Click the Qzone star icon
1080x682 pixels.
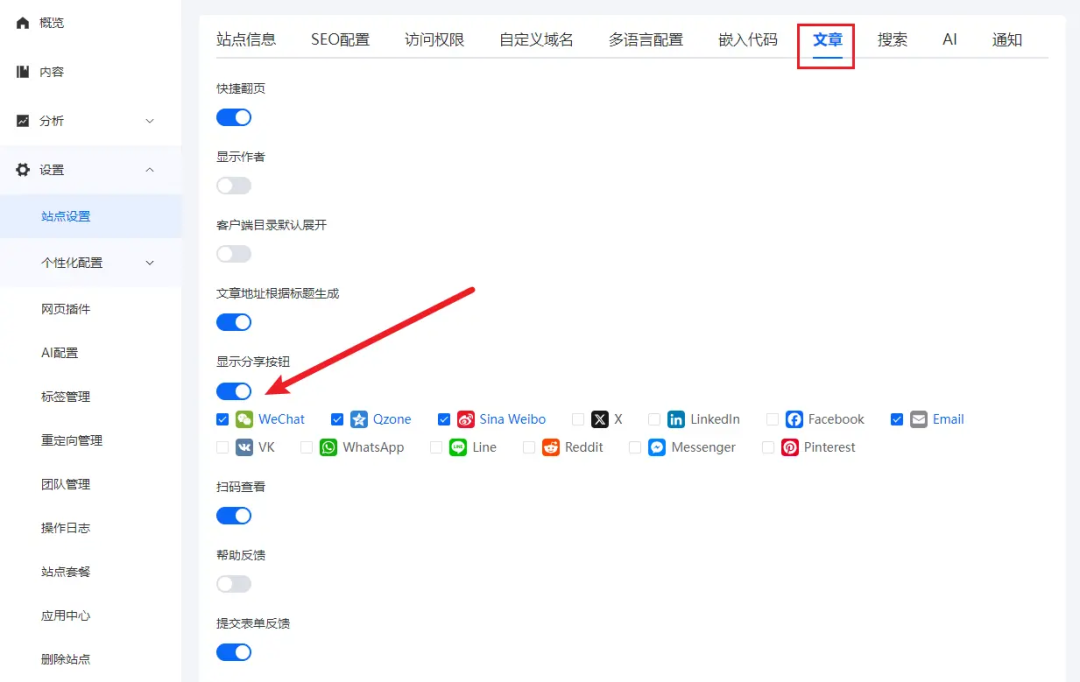[359, 419]
